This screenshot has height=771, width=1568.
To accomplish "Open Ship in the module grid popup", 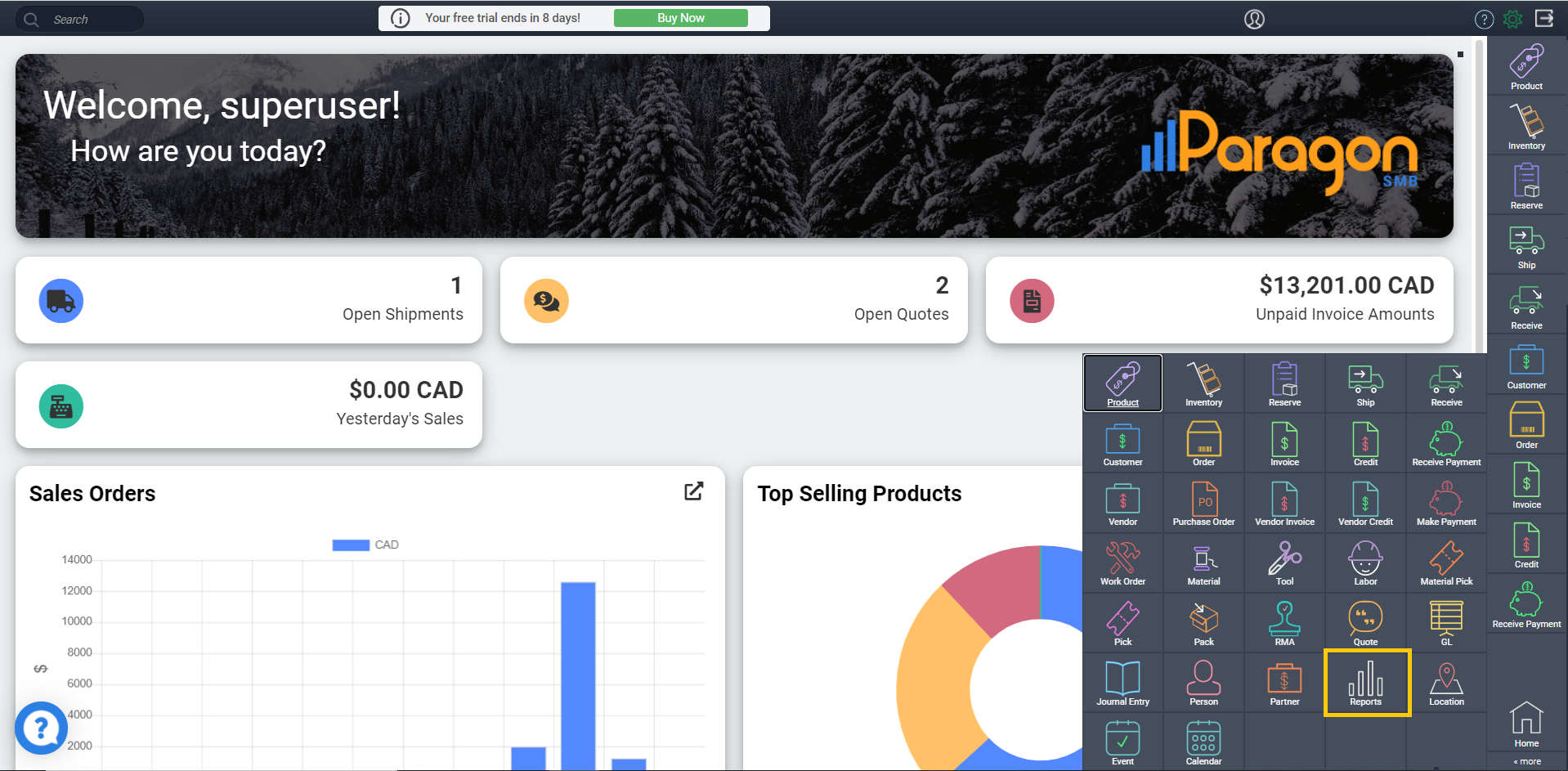I will coord(1365,383).
